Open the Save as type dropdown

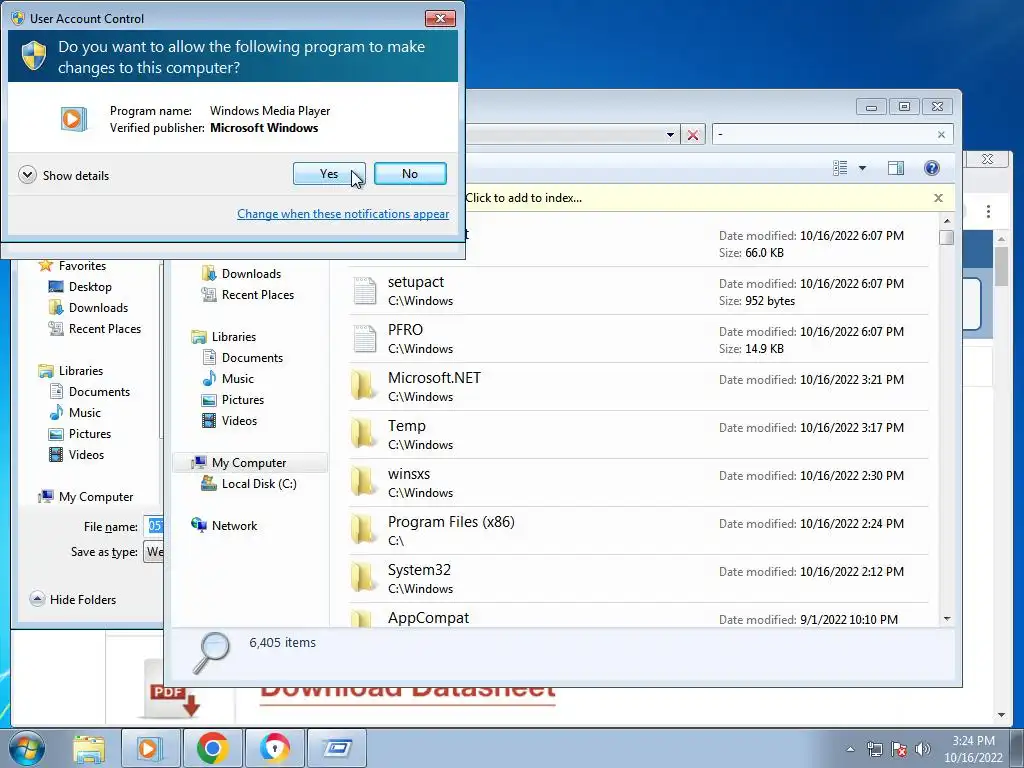pos(154,552)
